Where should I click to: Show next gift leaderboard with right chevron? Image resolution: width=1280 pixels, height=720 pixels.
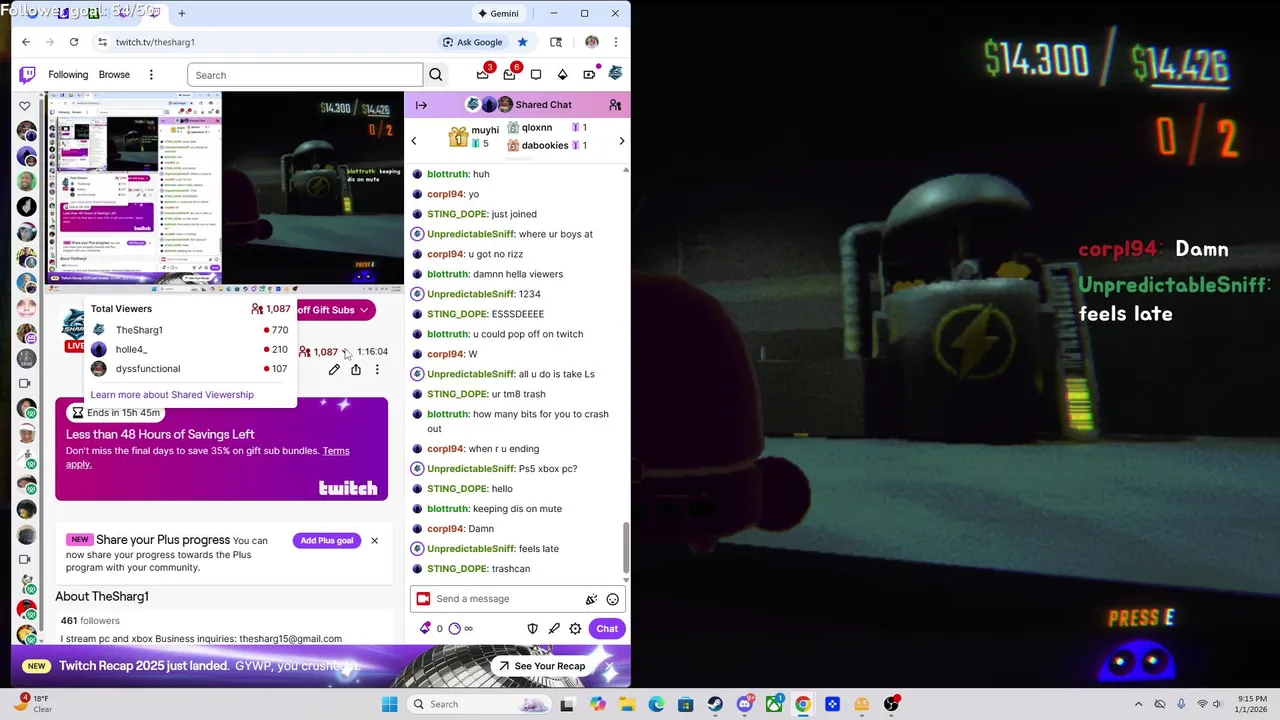[x=621, y=141]
